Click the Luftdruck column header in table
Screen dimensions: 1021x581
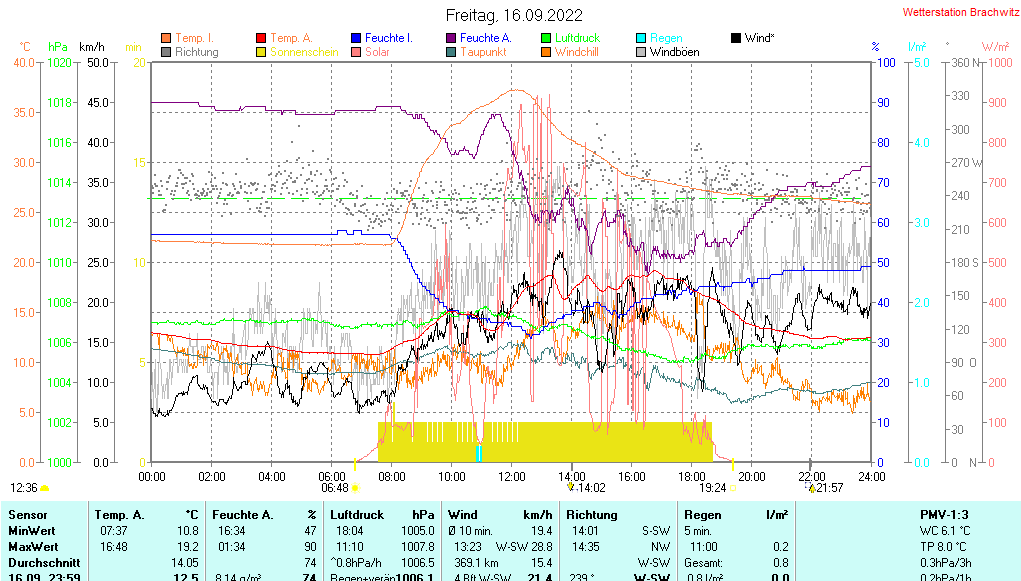click(356, 514)
